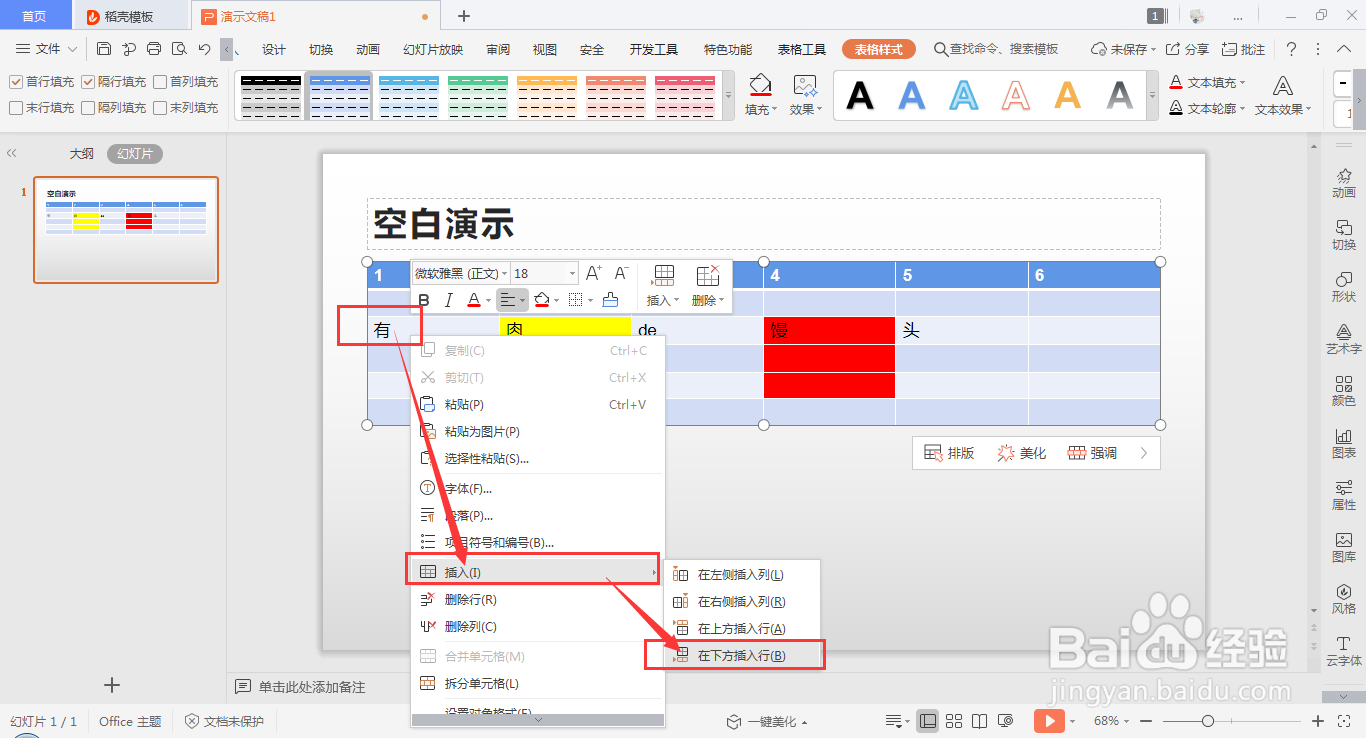The width and height of the screenshot is (1366, 738).
Task: Open Color (颜色) panel in right sidebar
Action: click(1344, 390)
